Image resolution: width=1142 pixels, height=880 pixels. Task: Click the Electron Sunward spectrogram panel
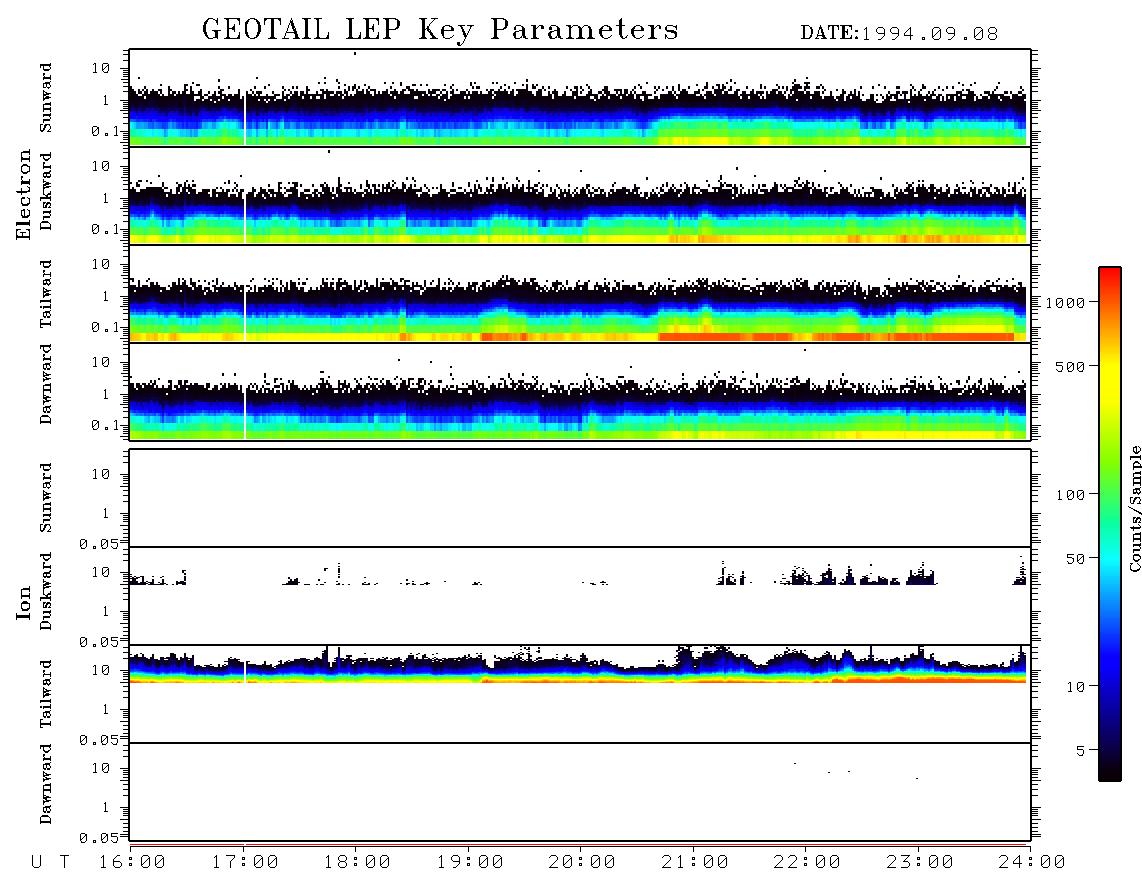tap(580, 98)
